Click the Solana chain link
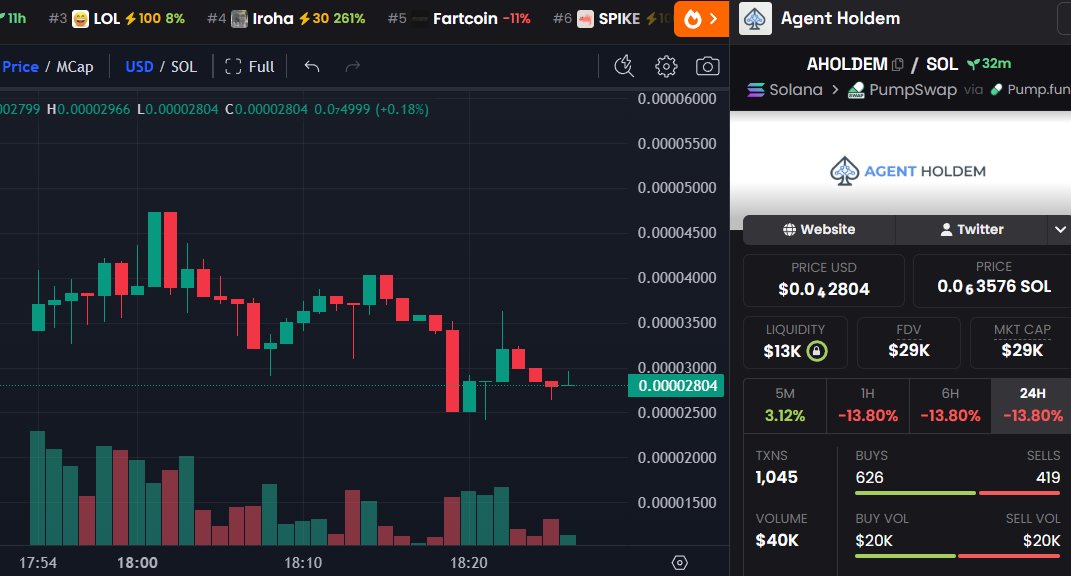Viewport: 1071px width, 576px height. [x=785, y=90]
